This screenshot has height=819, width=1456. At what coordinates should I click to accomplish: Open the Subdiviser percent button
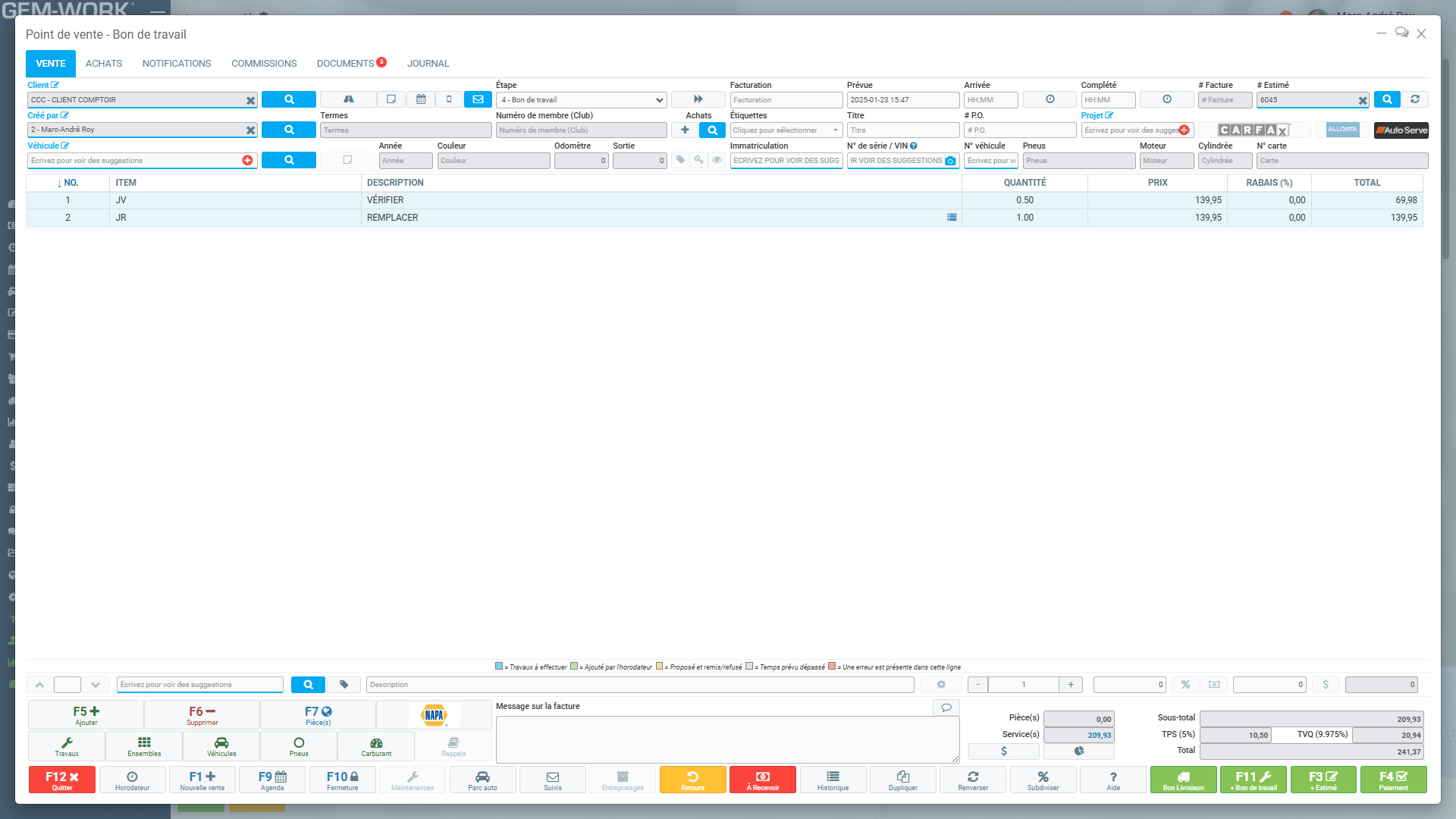[1043, 780]
